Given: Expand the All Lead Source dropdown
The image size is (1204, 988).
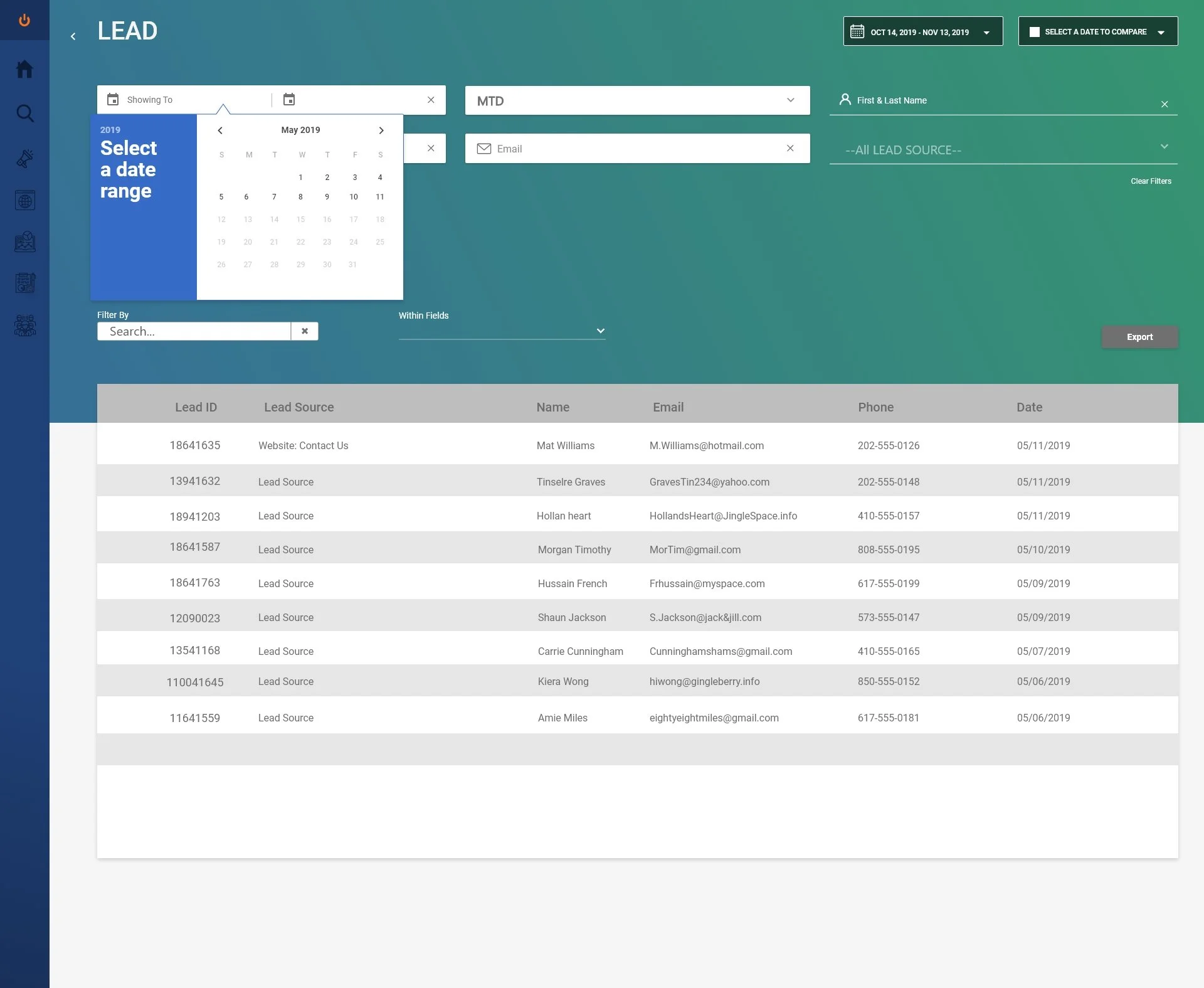Looking at the screenshot, I should click(1003, 149).
